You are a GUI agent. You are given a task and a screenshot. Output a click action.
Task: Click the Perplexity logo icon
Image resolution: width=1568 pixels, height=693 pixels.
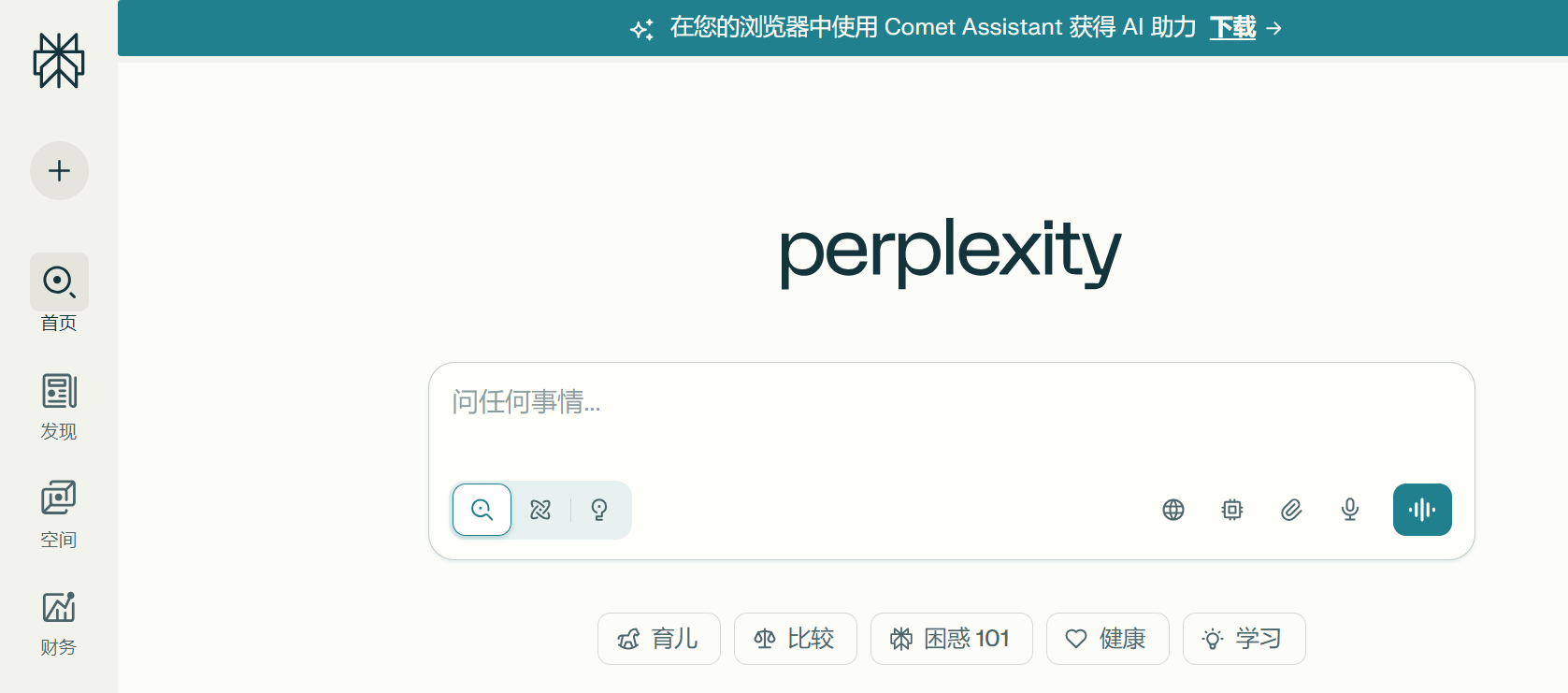tap(59, 61)
